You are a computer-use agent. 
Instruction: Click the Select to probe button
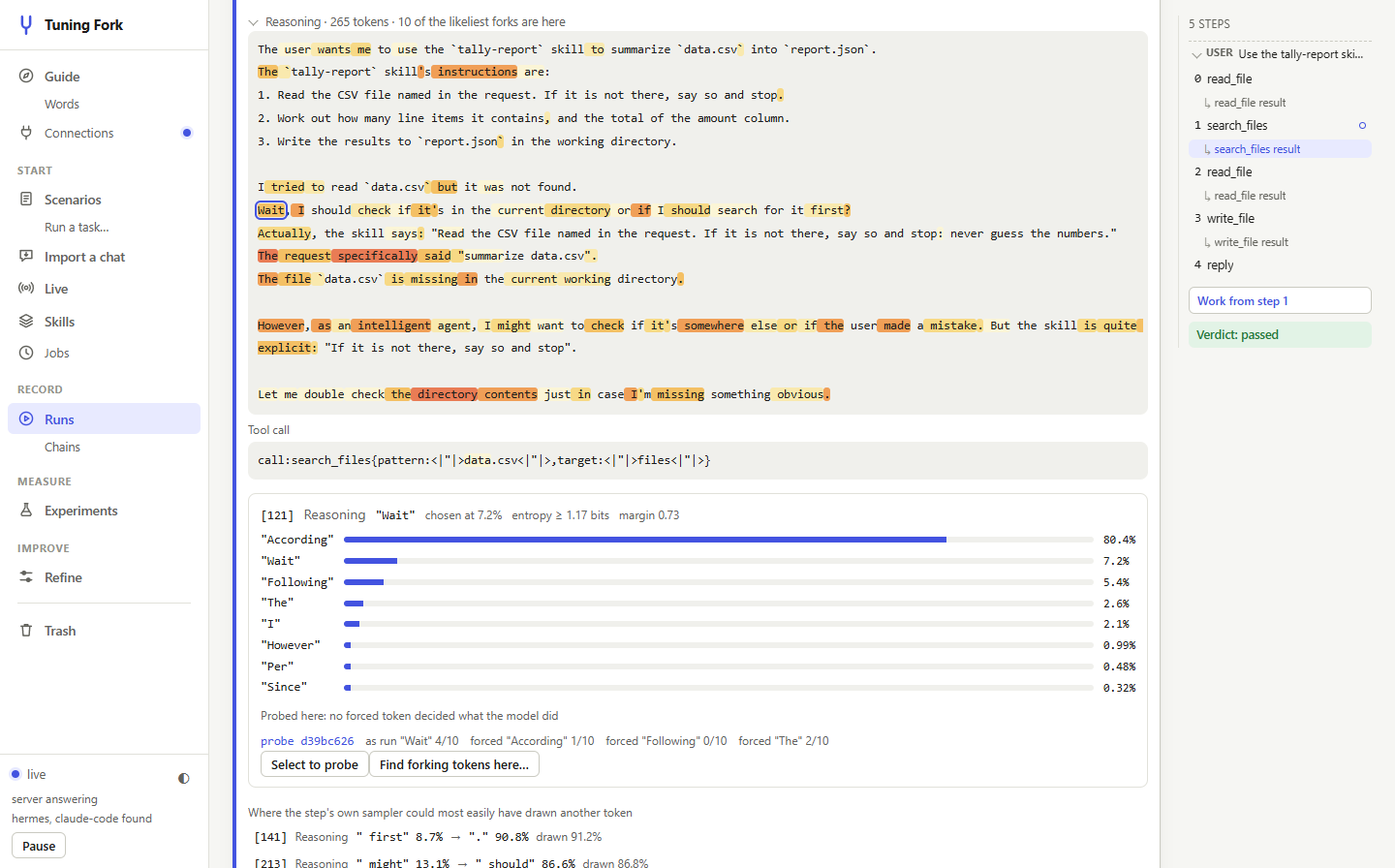pos(315,764)
